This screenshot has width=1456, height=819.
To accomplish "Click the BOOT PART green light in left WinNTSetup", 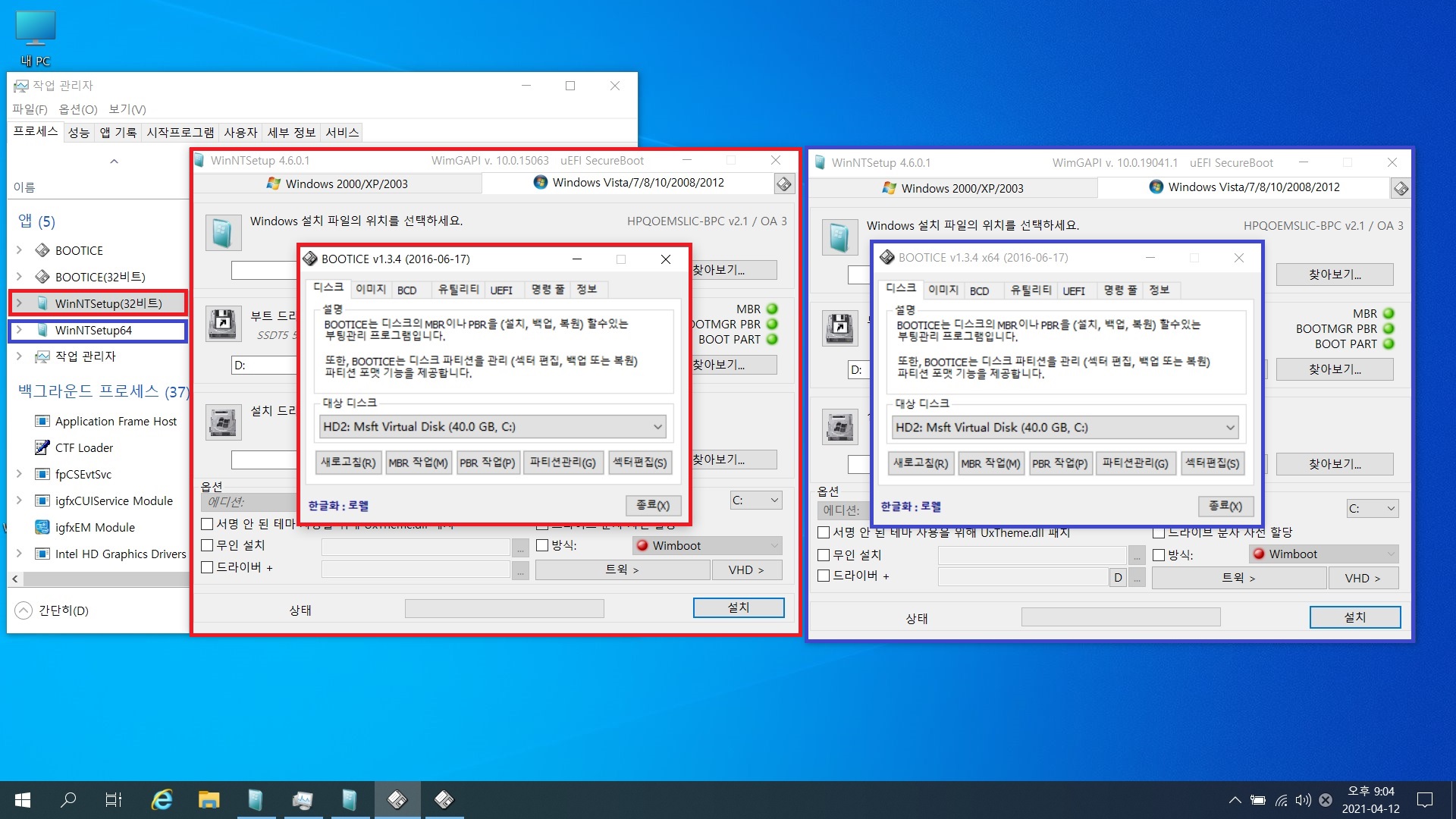I will 772,339.
